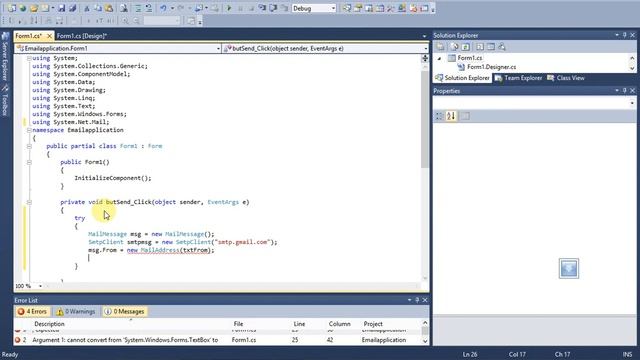
Task: Select Alphabetical sort in Properties panel
Action: click(451, 116)
